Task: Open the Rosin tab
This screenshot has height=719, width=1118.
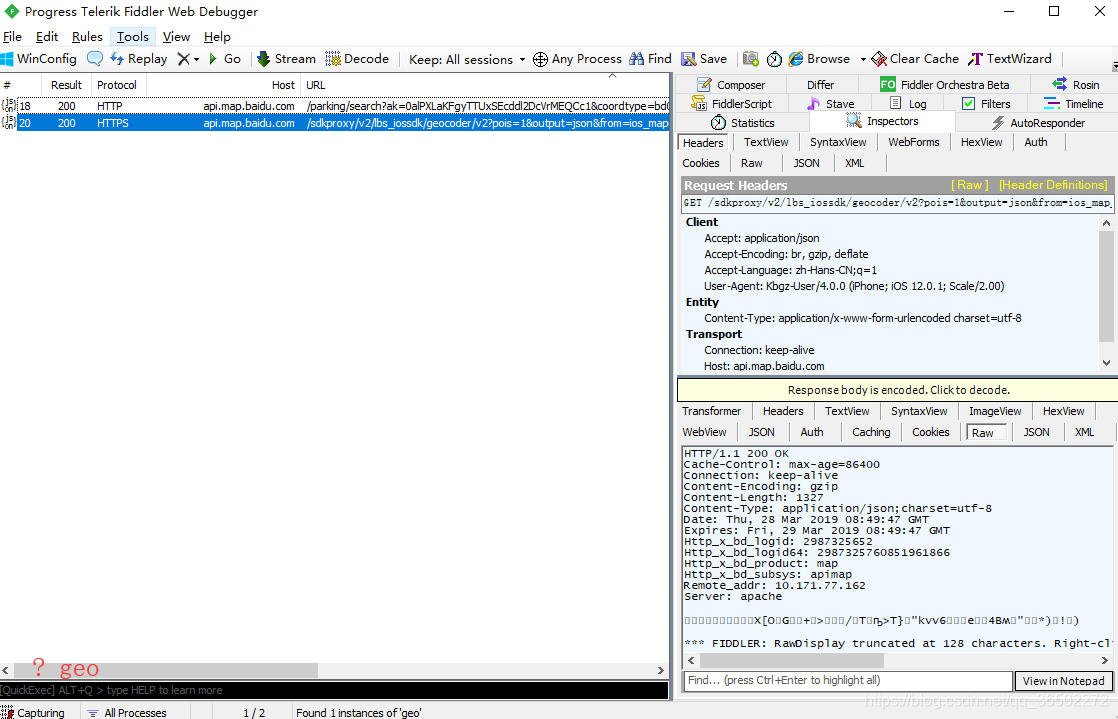Action: click(x=1076, y=85)
